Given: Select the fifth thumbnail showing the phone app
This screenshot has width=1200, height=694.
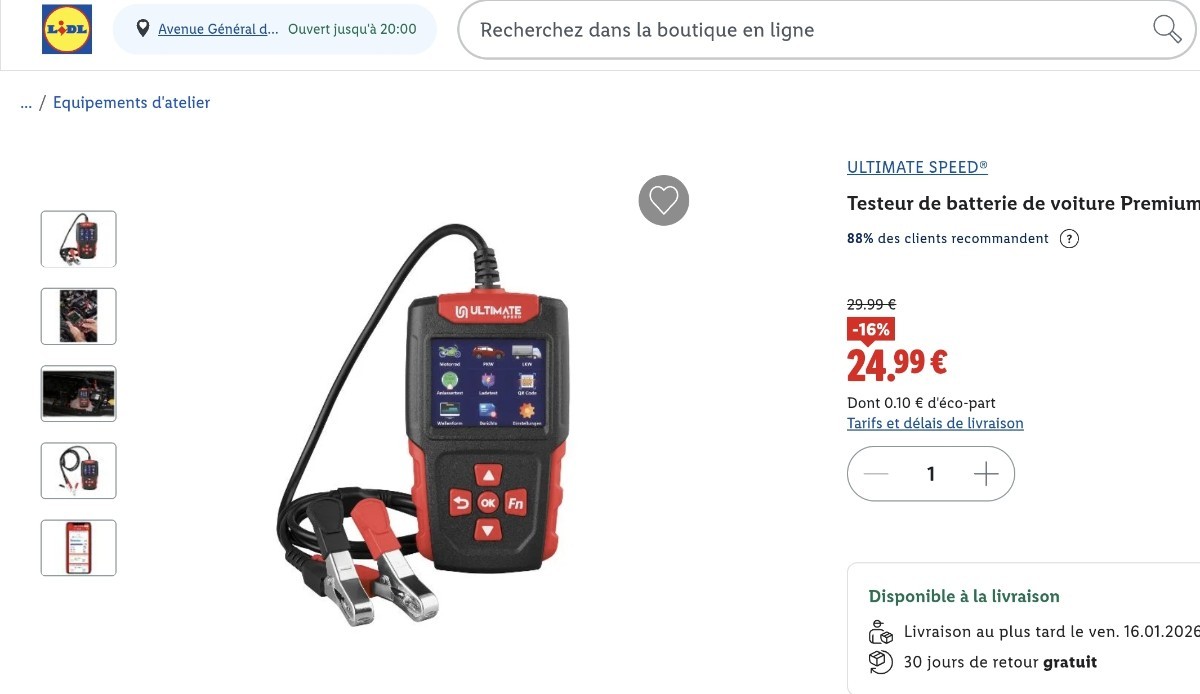Looking at the screenshot, I should click(78, 548).
